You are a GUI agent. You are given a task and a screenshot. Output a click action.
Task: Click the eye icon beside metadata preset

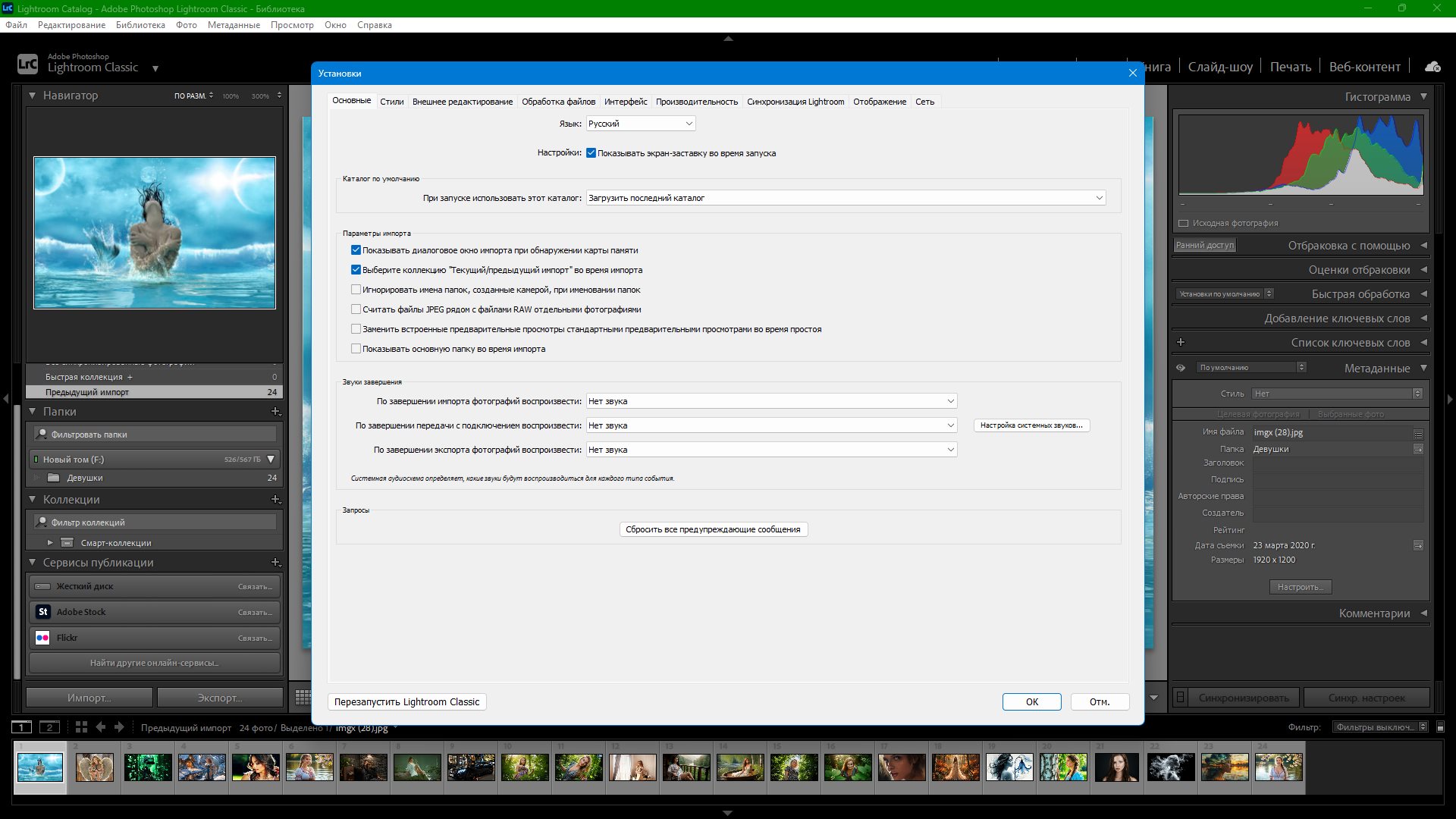pyautogui.click(x=1181, y=368)
